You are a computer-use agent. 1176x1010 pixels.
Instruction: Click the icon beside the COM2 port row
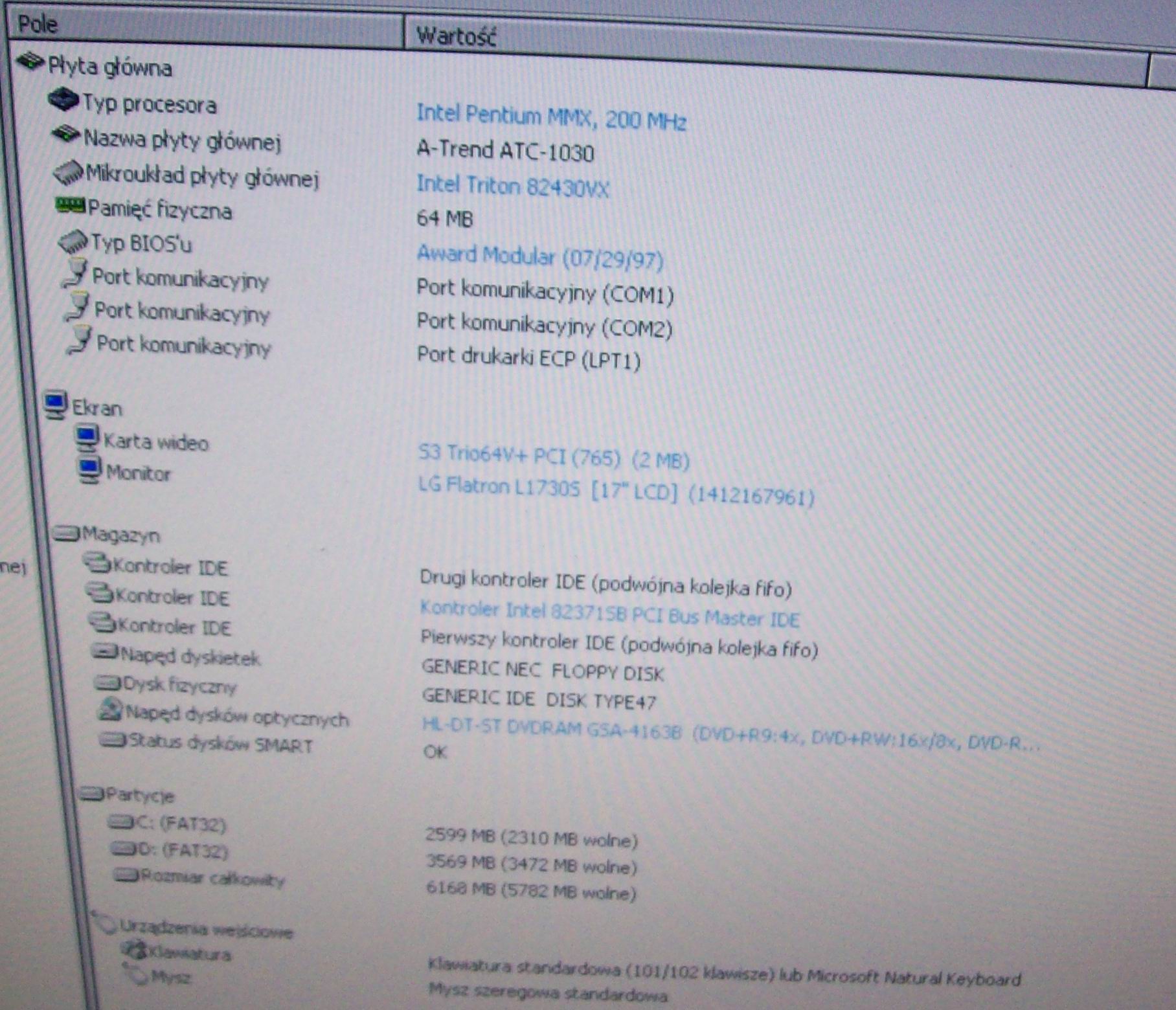tap(78, 307)
